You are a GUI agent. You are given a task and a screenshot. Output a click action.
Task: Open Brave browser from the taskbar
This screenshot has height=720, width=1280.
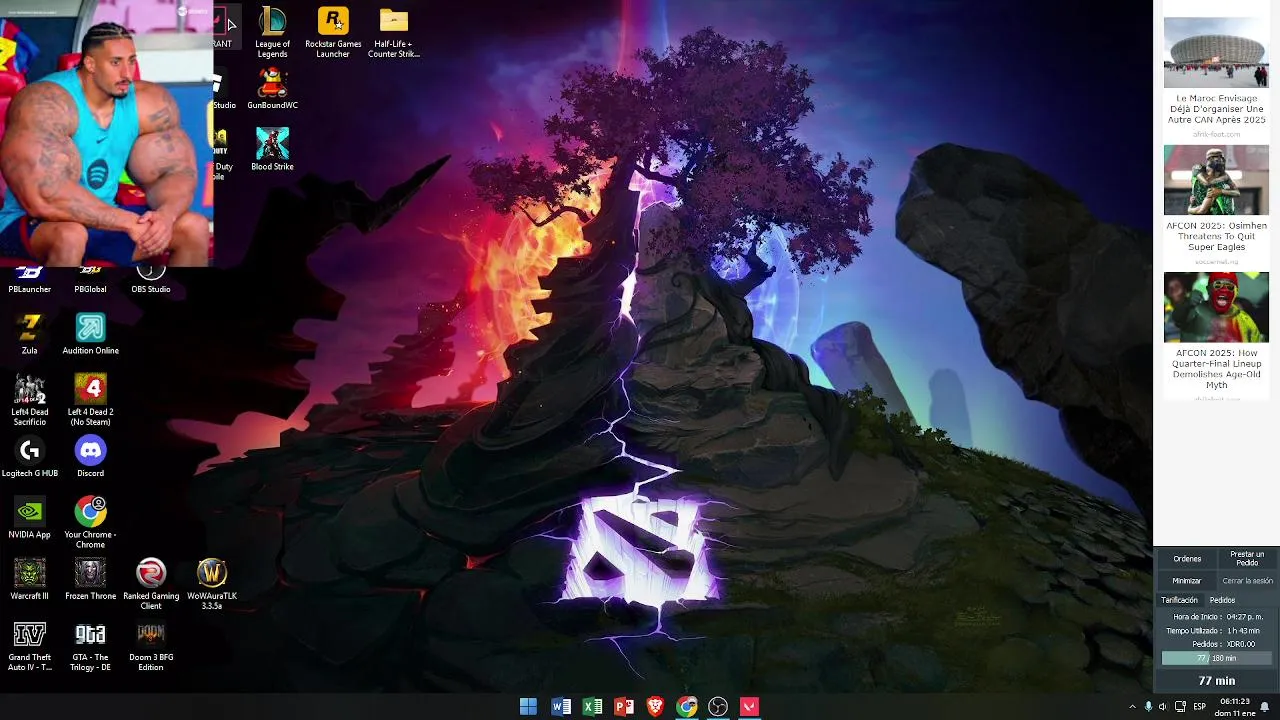click(x=655, y=707)
